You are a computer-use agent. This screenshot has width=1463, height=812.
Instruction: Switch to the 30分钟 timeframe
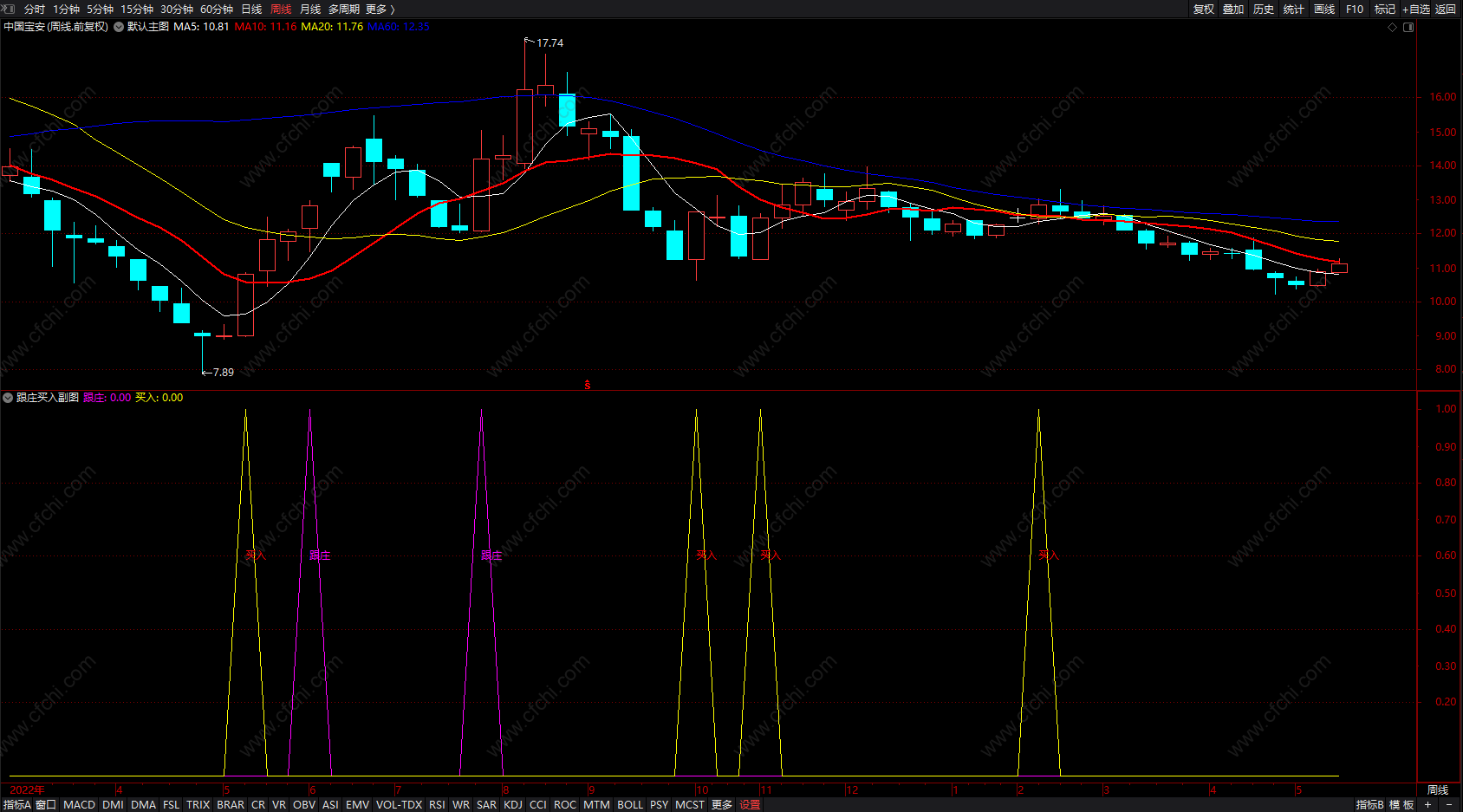177,9
